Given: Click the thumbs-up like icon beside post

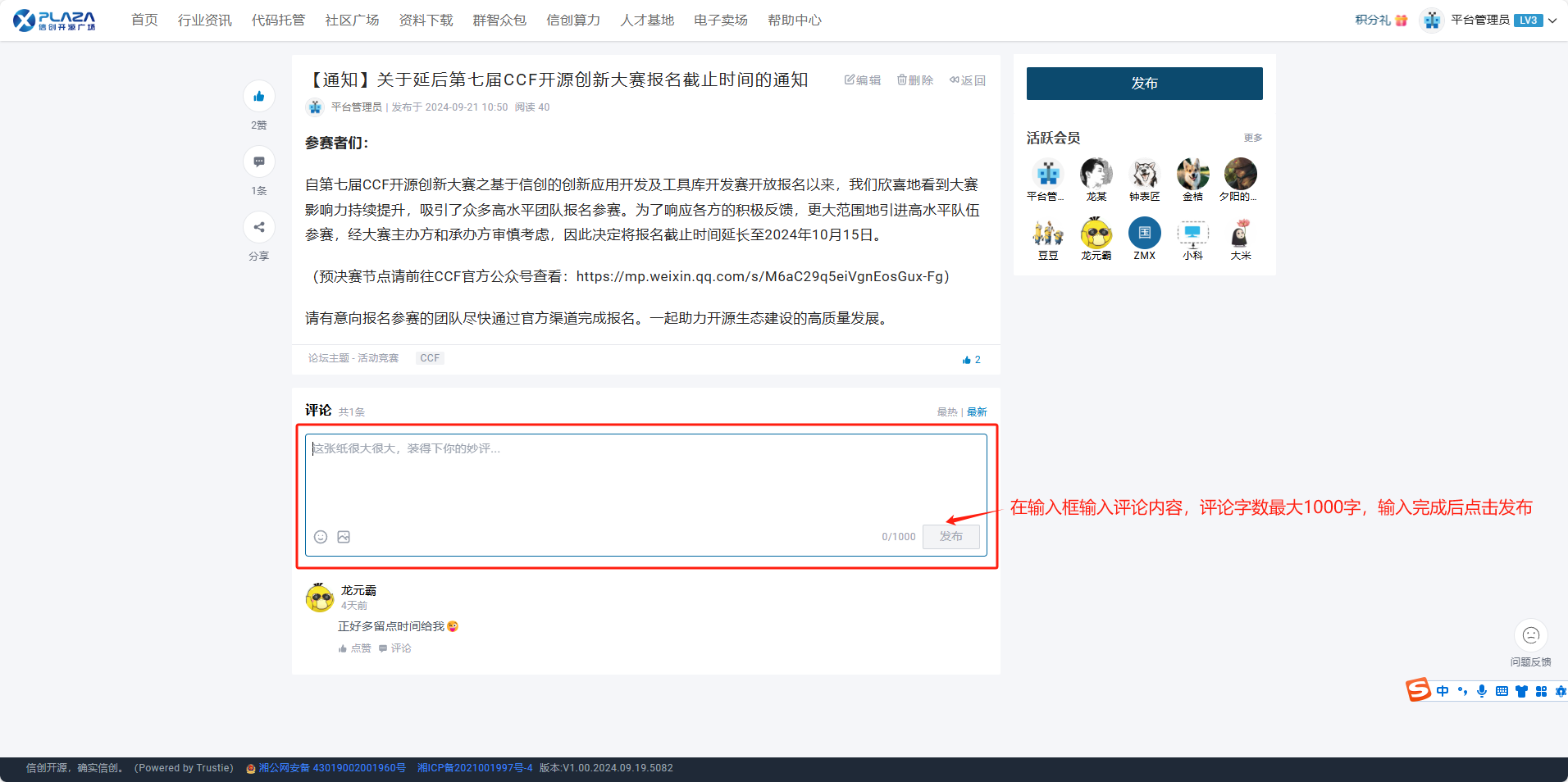Looking at the screenshot, I should [x=259, y=97].
